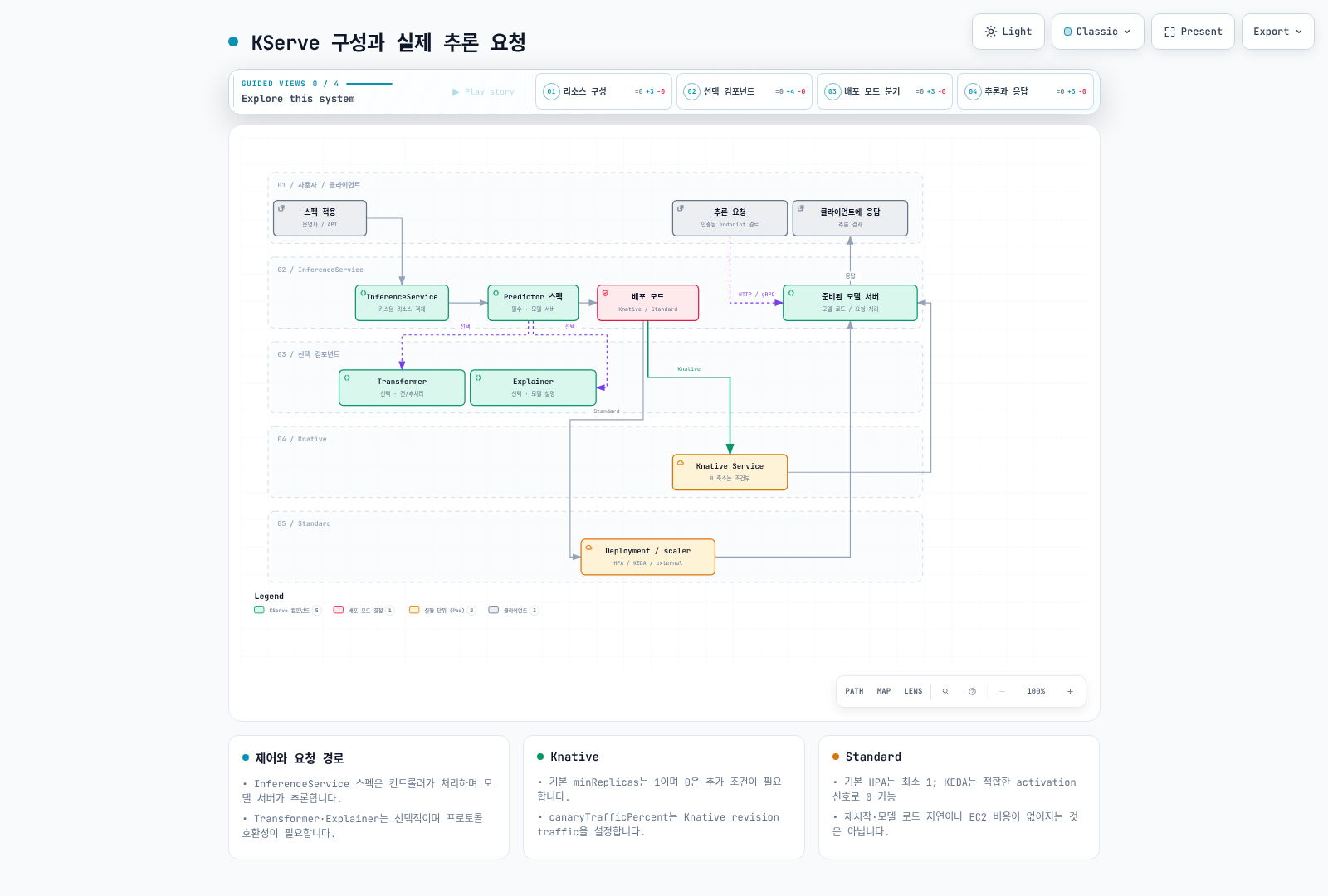Click the icon on the InferenceService node

pyautogui.click(x=364, y=294)
